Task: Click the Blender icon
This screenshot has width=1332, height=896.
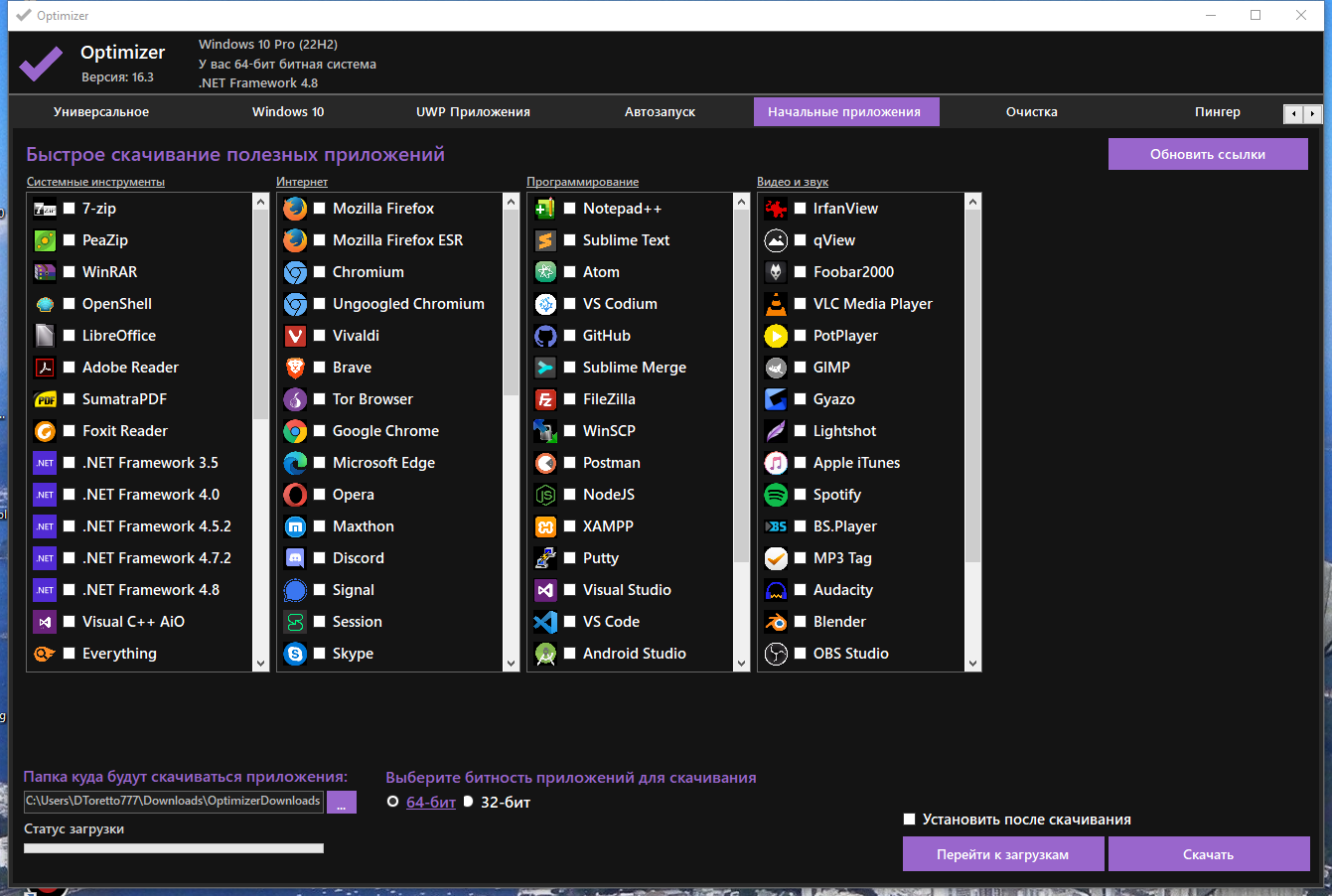Action: coord(776,622)
